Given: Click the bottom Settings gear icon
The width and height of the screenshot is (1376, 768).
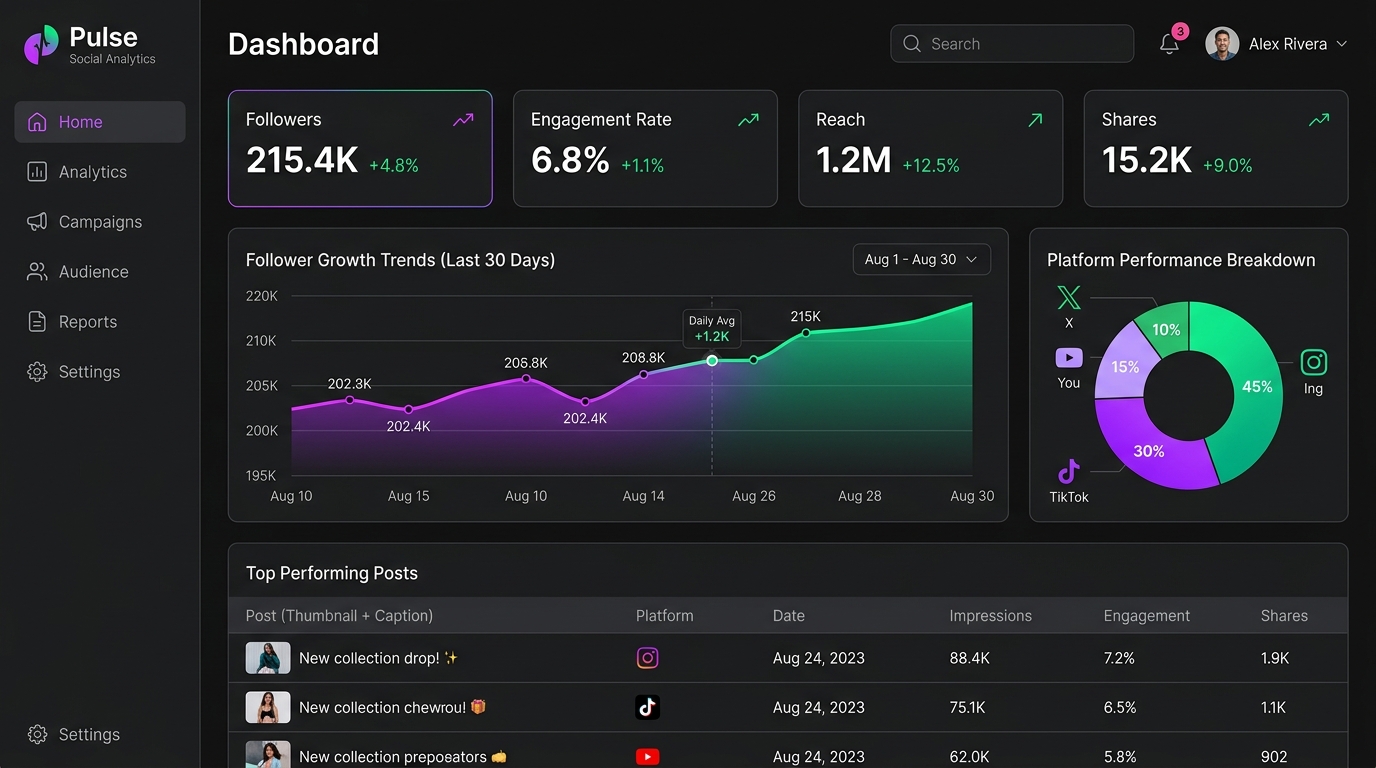Looking at the screenshot, I should [37, 734].
